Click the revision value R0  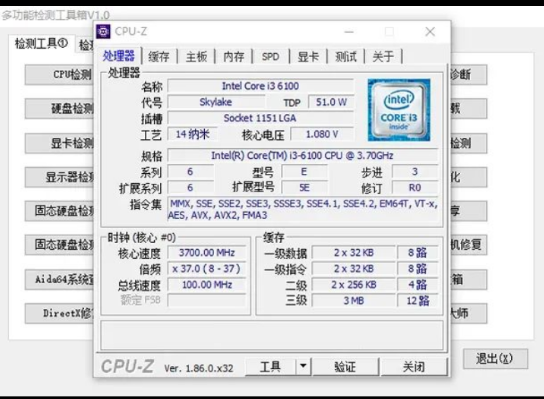click(x=415, y=188)
